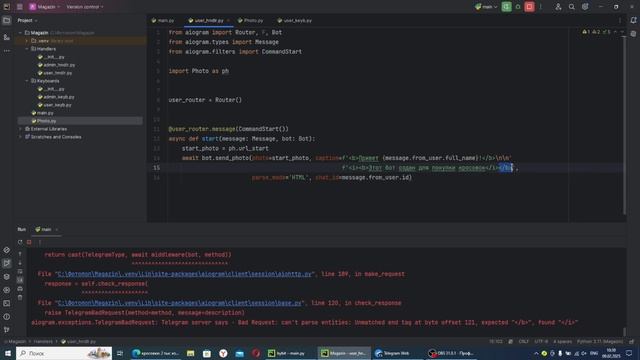Open the Project tool window icon

[7, 20]
